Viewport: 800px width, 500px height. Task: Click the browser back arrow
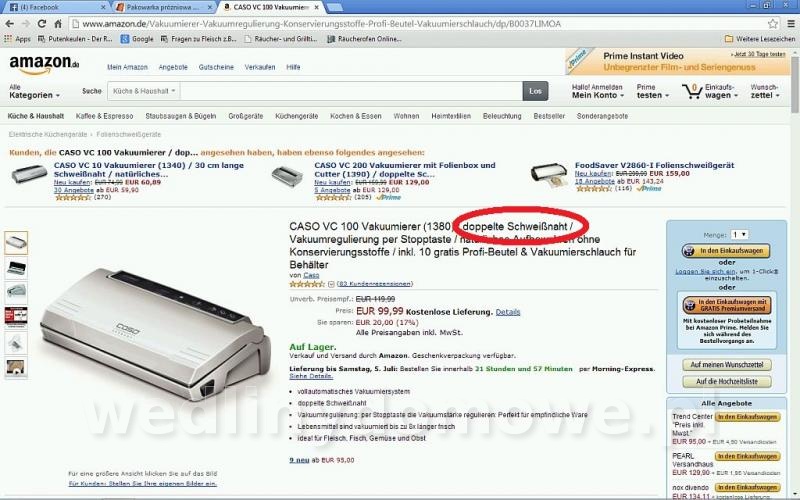pos(10,23)
